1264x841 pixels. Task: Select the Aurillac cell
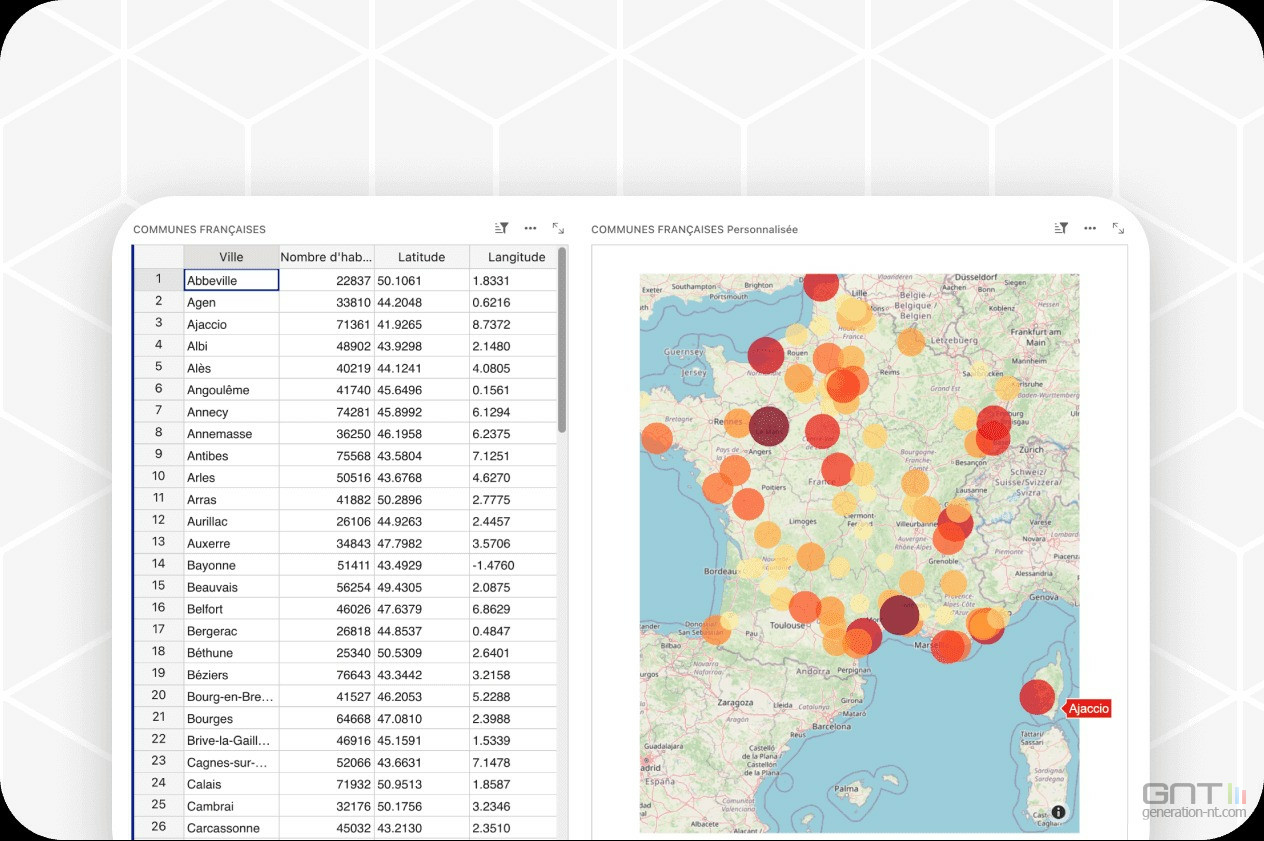(x=231, y=521)
